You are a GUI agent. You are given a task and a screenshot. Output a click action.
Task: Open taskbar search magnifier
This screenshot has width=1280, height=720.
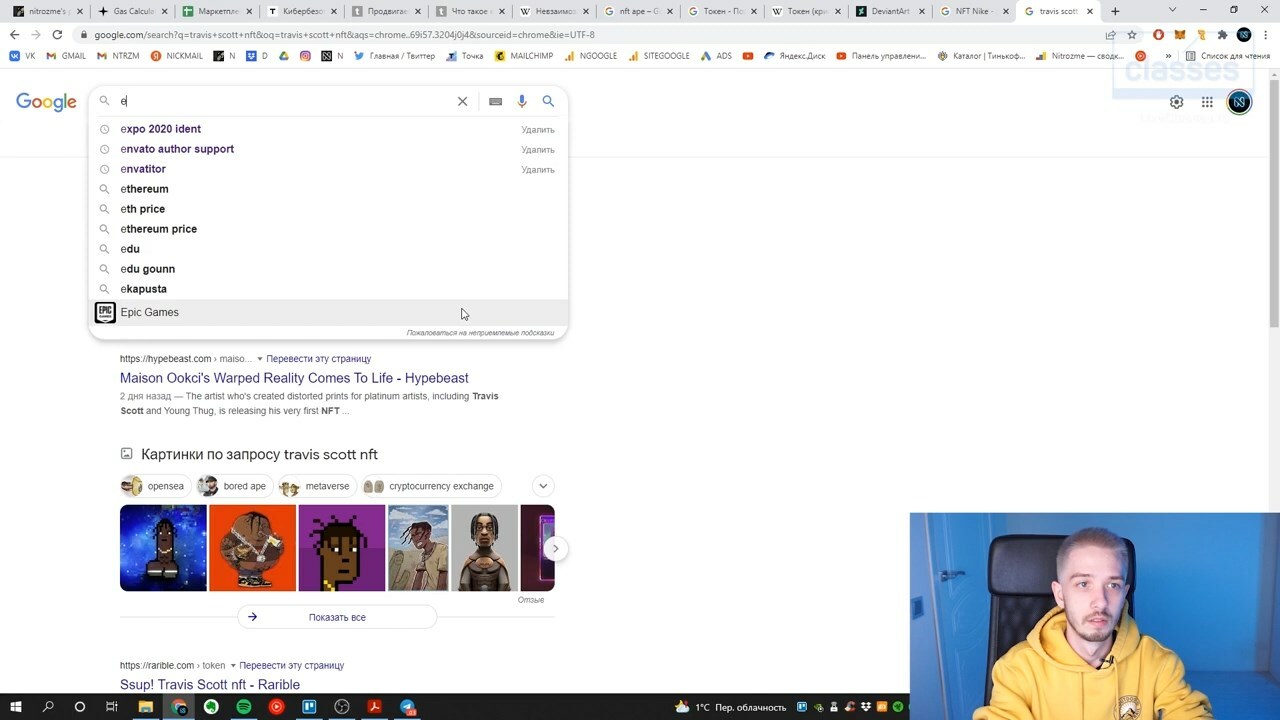click(48, 707)
